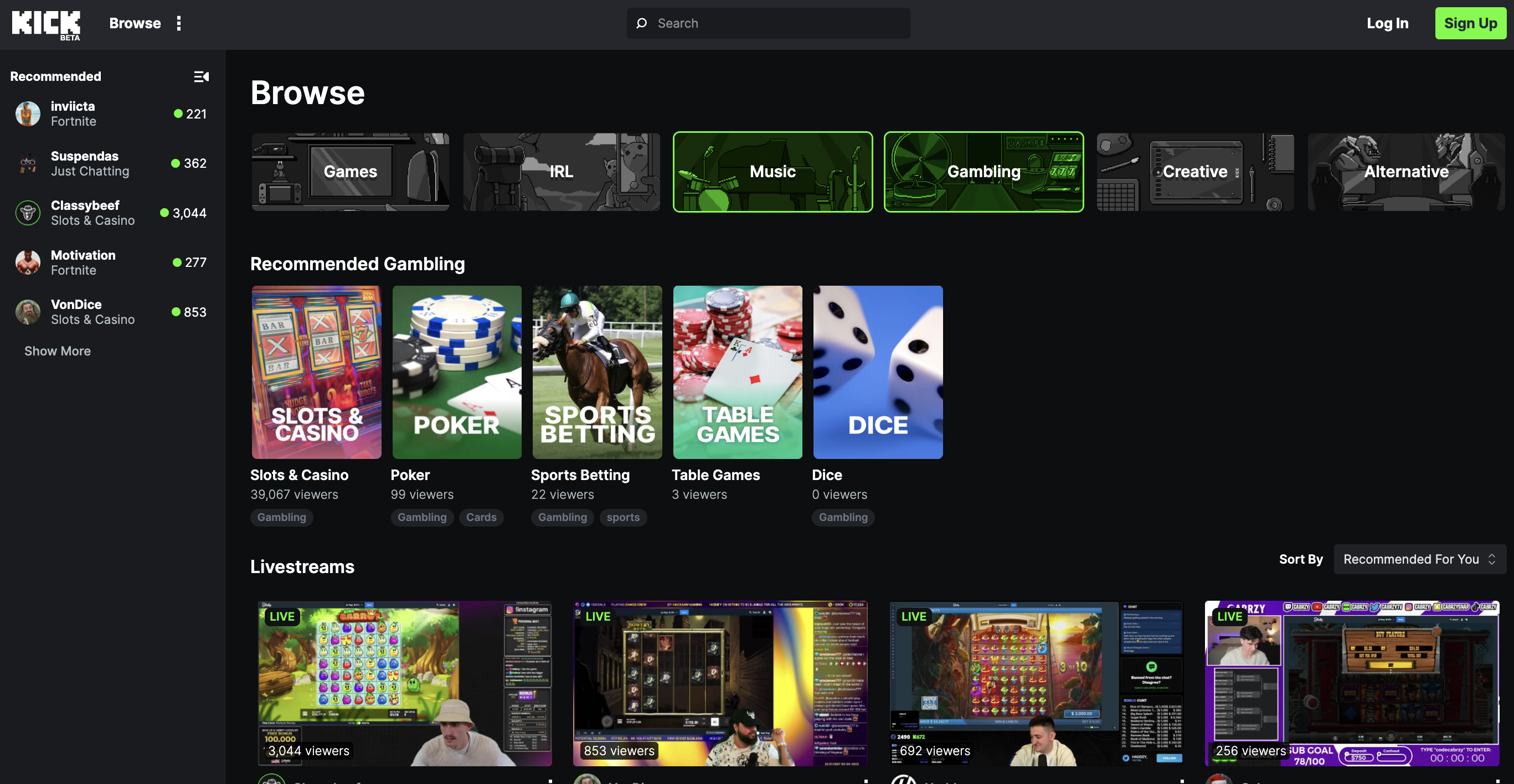1514x784 pixels.
Task: Toggle the Gambling category filter
Action: pos(983,172)
